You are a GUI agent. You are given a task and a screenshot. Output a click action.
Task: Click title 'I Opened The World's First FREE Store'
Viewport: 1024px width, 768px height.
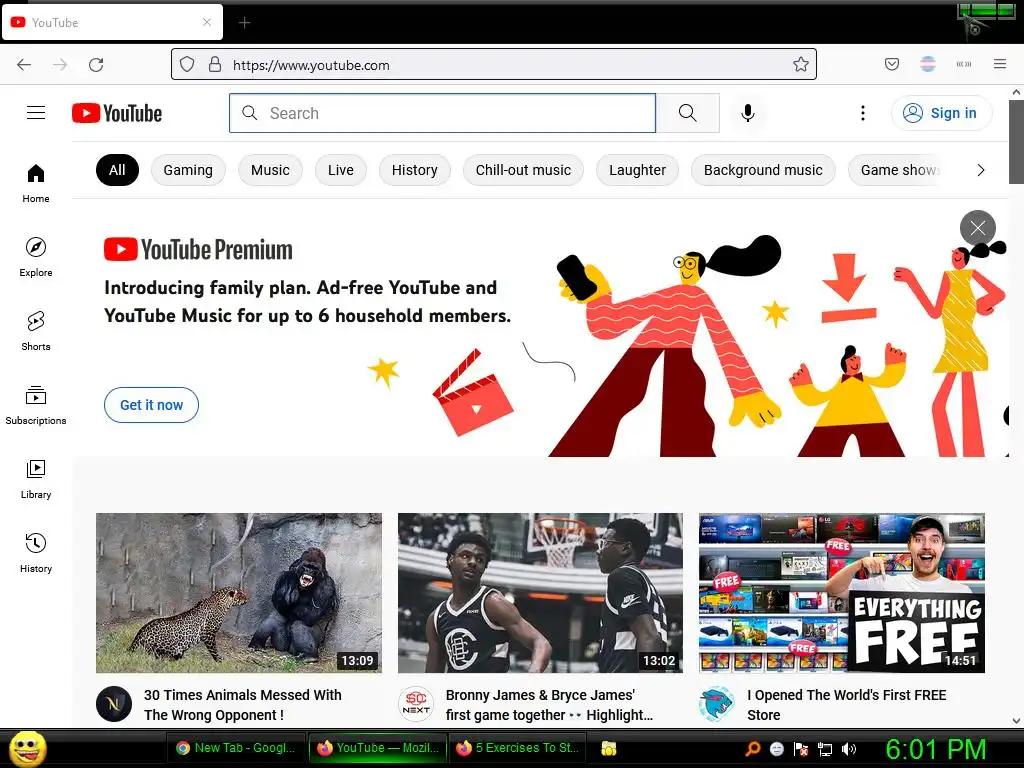pos(847,705)
